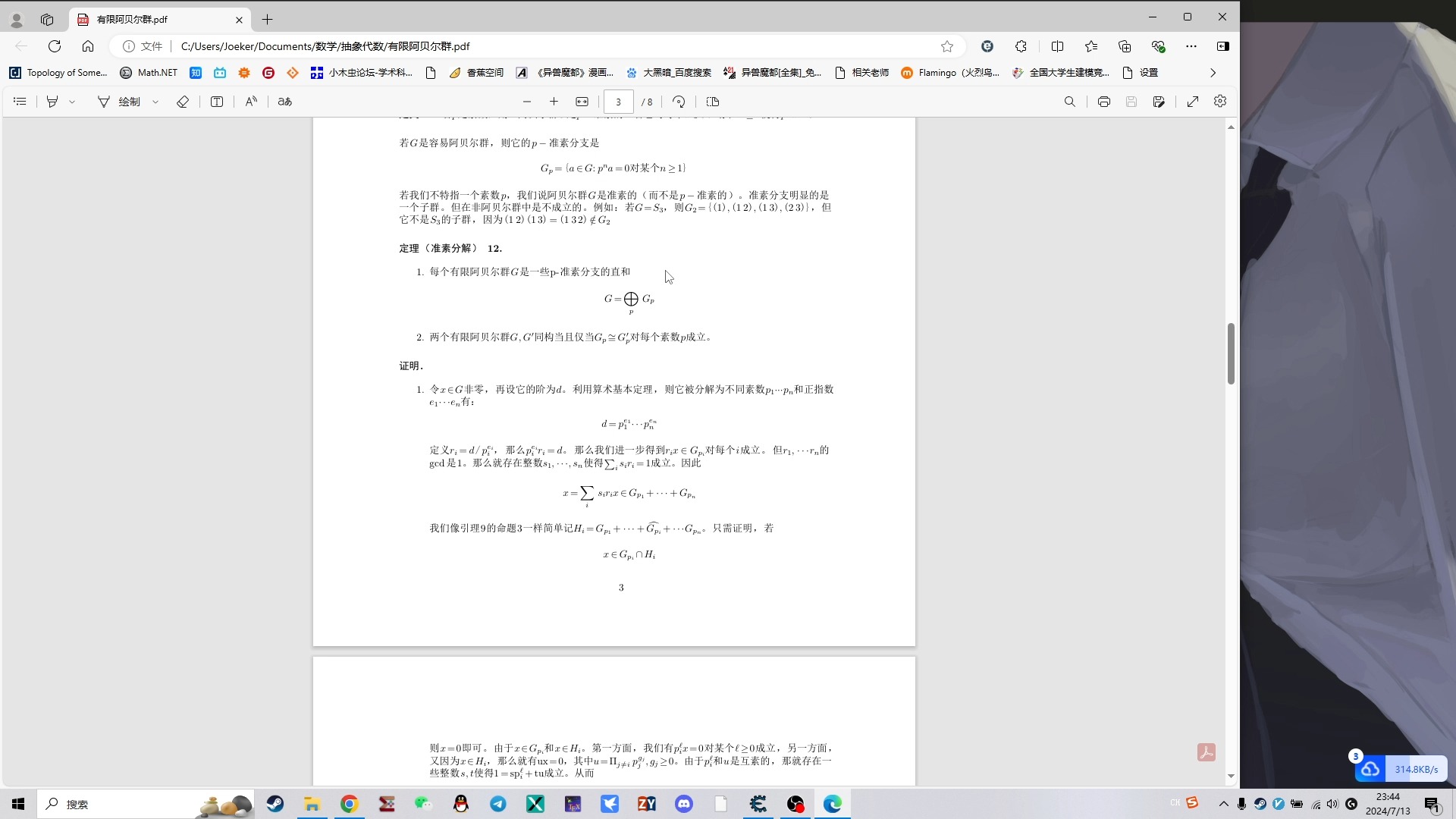
Task: Expand bookmarks bar overflow chevron
Action: click(x=1213, y=73)
